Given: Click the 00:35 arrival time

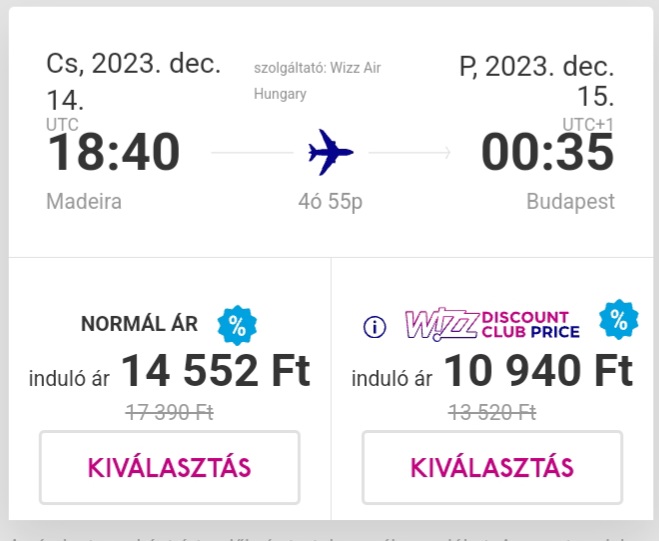Looking at the screenshot, I should tap(548, 152).
